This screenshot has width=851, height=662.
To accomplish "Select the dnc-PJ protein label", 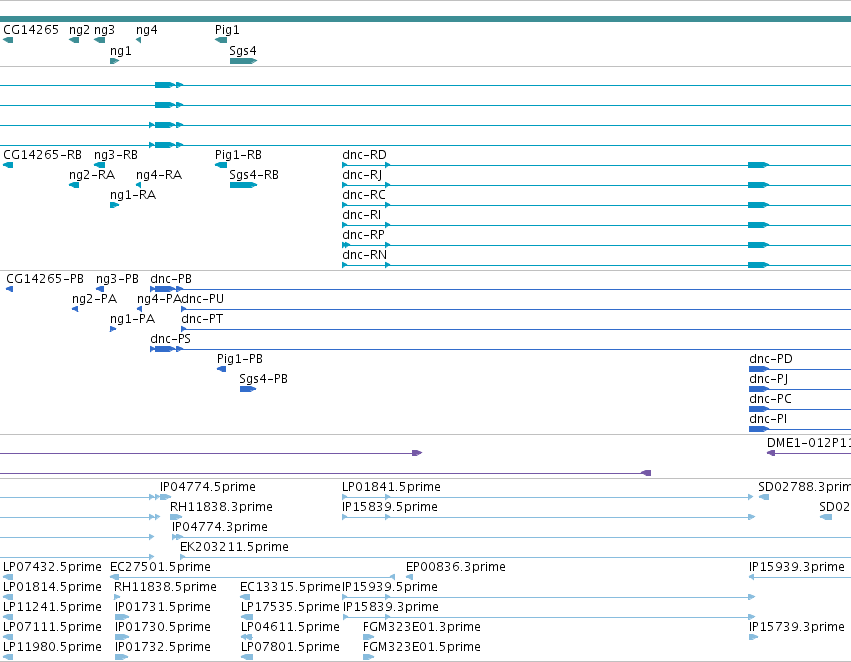I will (x=769, y=379).
